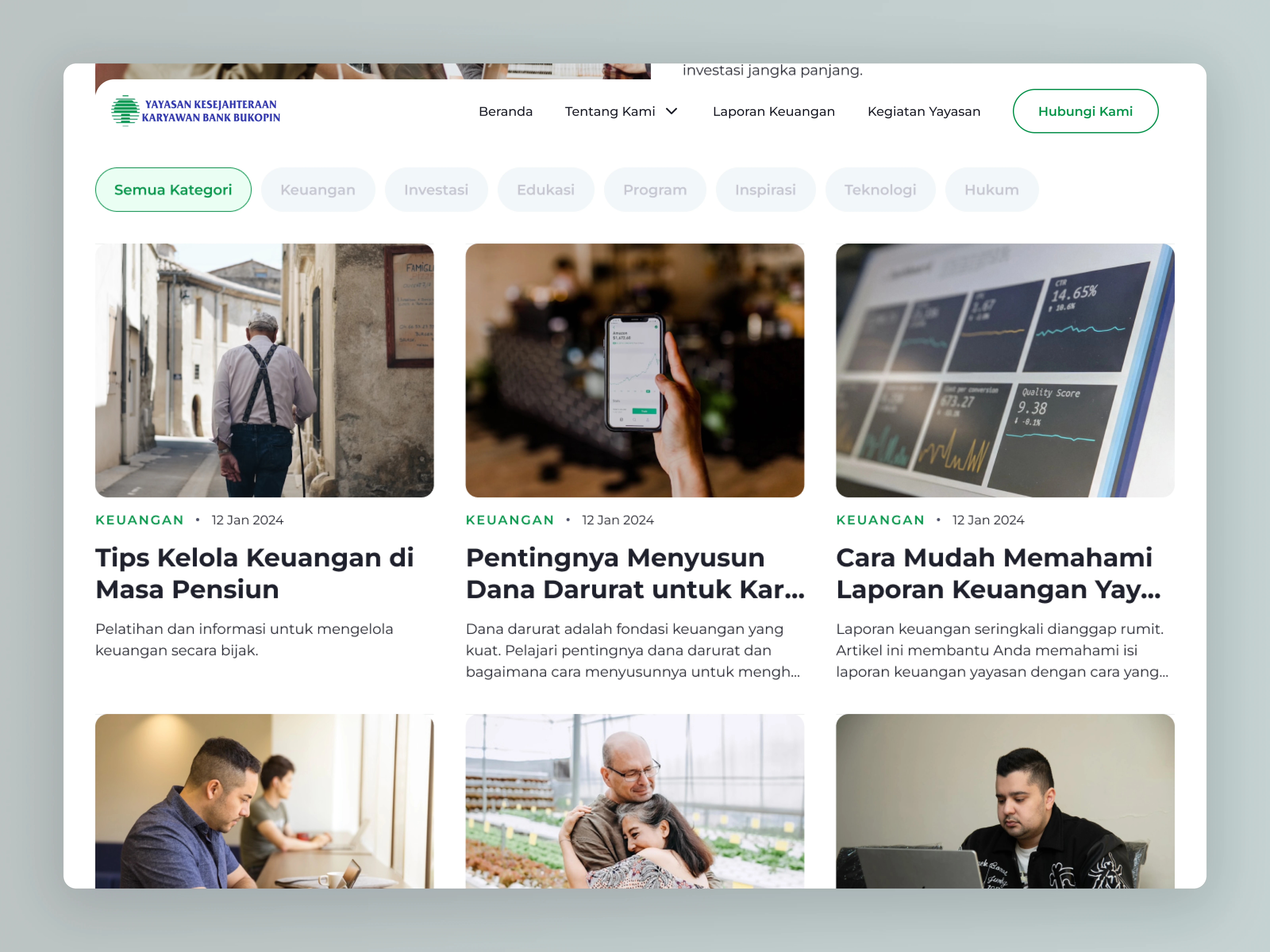This screenshot has height=952, width=1270.
Task: Open the man with laptop thumbnail
Action: click(x=1005, y=801)
